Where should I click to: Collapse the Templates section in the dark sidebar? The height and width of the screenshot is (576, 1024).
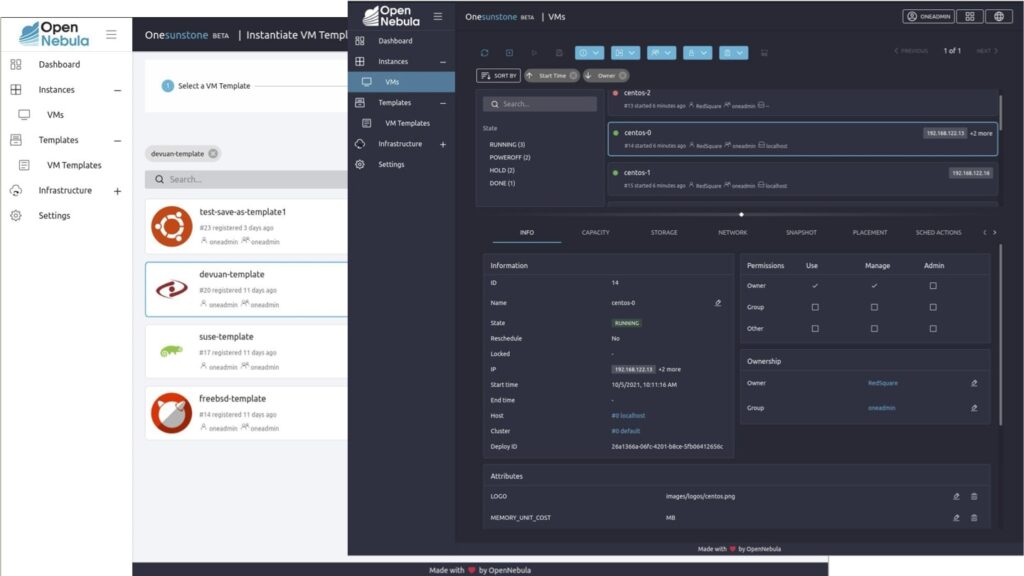coord(443,103)
